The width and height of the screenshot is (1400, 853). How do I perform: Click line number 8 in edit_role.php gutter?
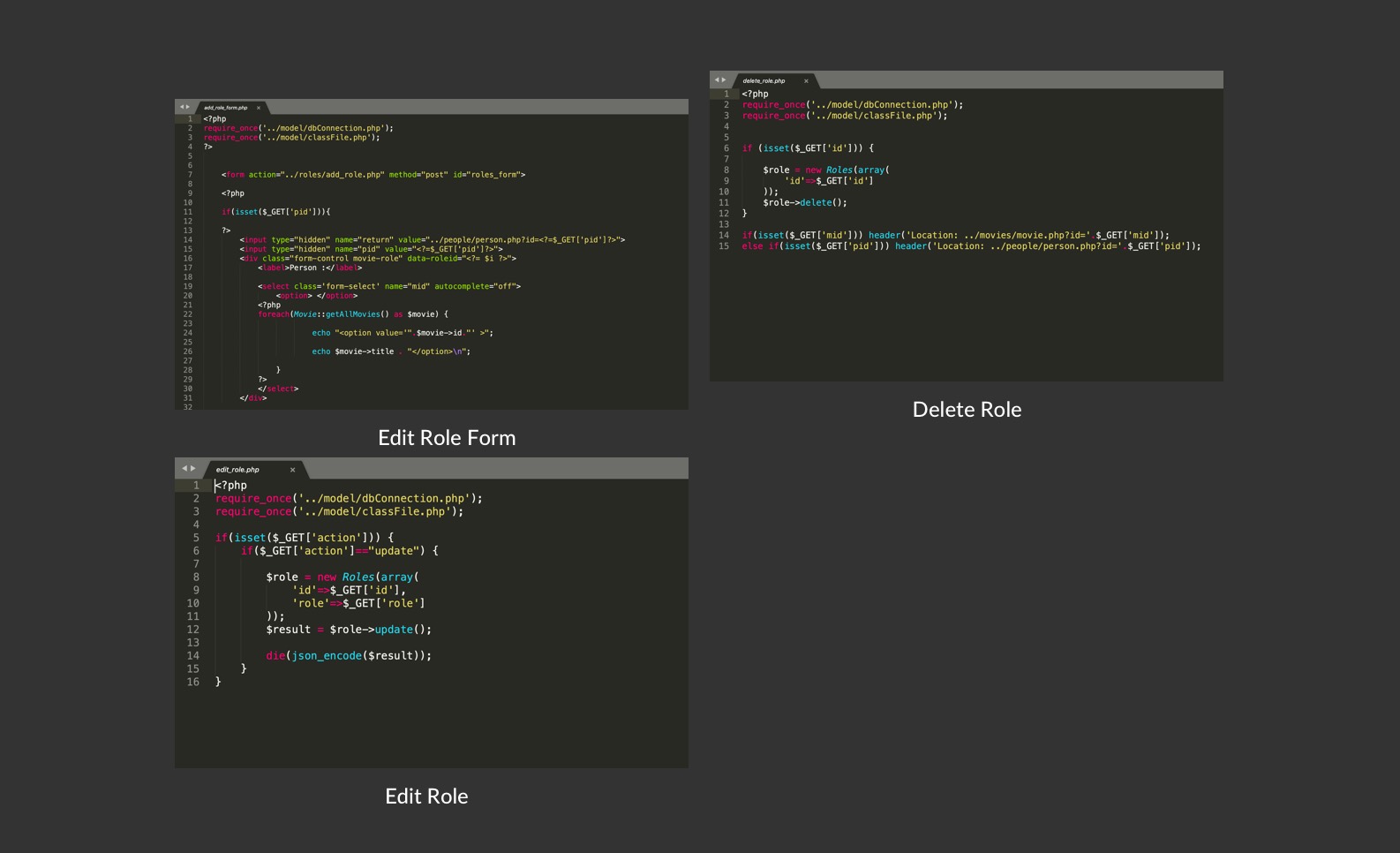pyautogui.click(x=196, y=577)
